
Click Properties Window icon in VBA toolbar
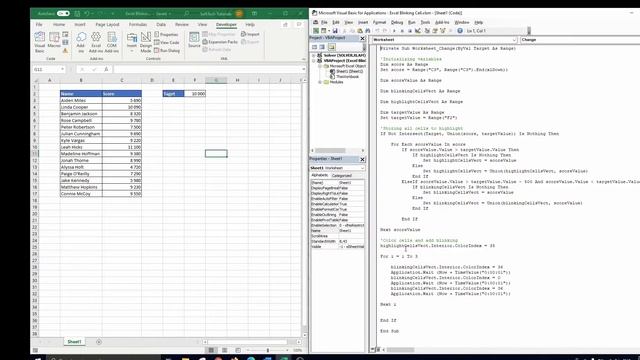pyautogui.click(x=435, y=31)
